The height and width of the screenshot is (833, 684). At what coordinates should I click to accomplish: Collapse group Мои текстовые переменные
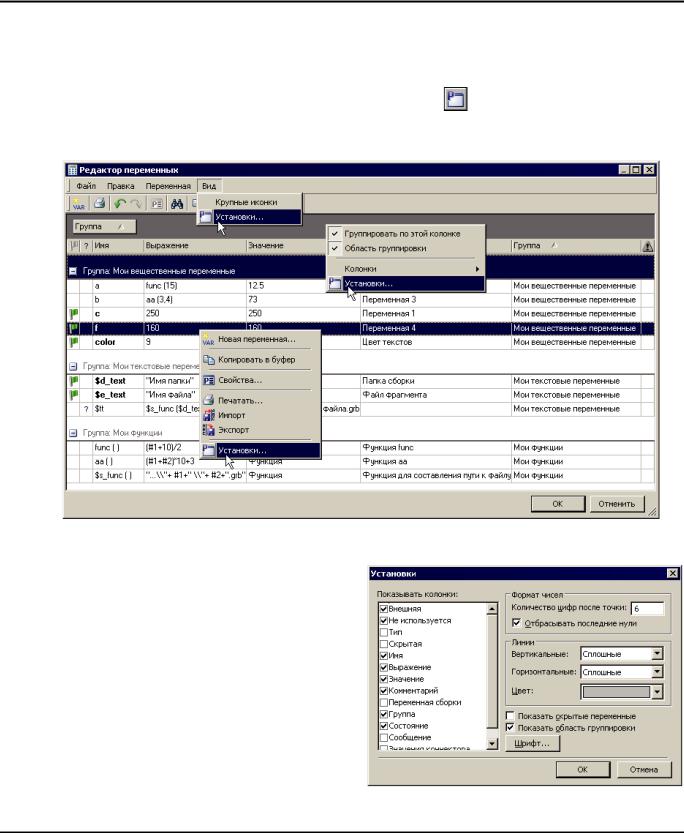pyautogui.click(x=73, y=366)
